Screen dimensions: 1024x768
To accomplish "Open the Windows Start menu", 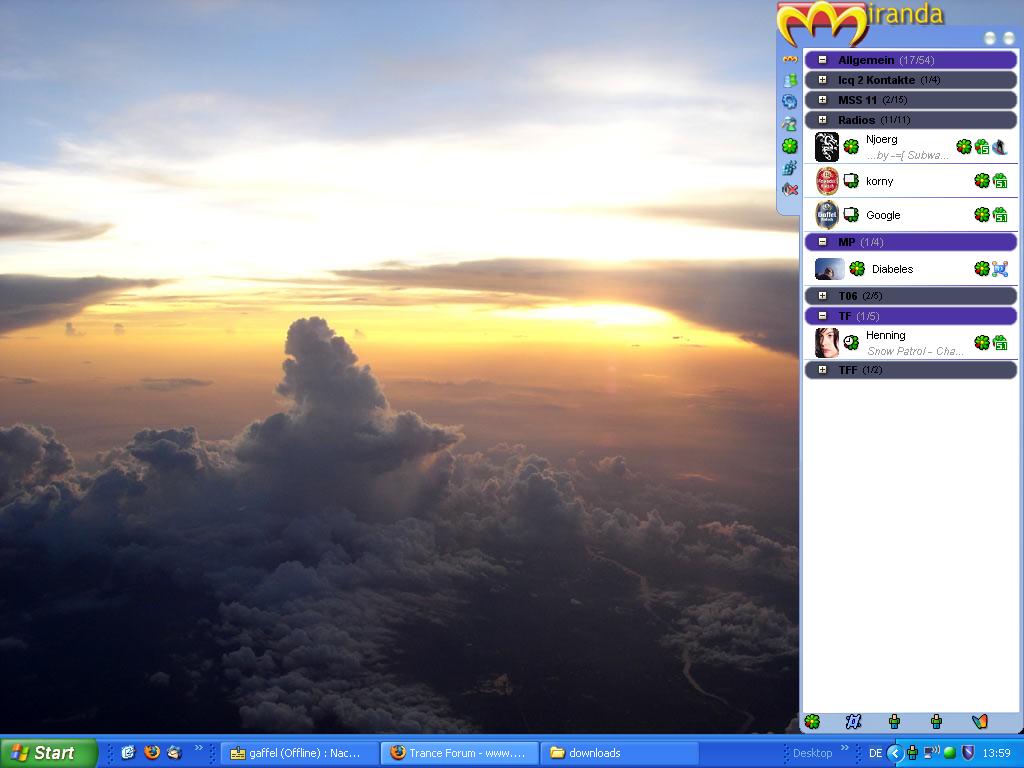I will point(48,753).
